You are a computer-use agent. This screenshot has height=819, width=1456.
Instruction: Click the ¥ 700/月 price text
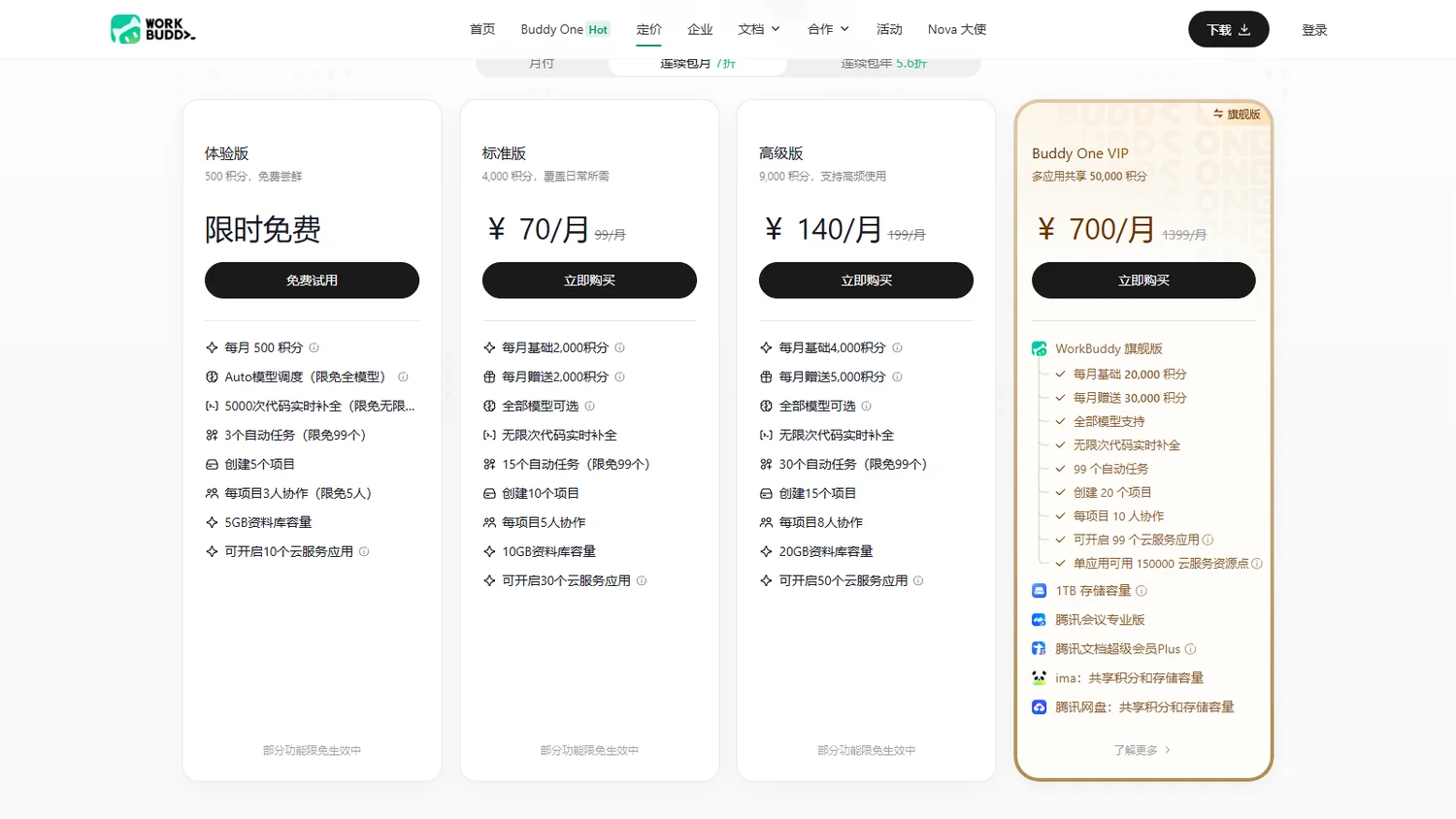1096,229
